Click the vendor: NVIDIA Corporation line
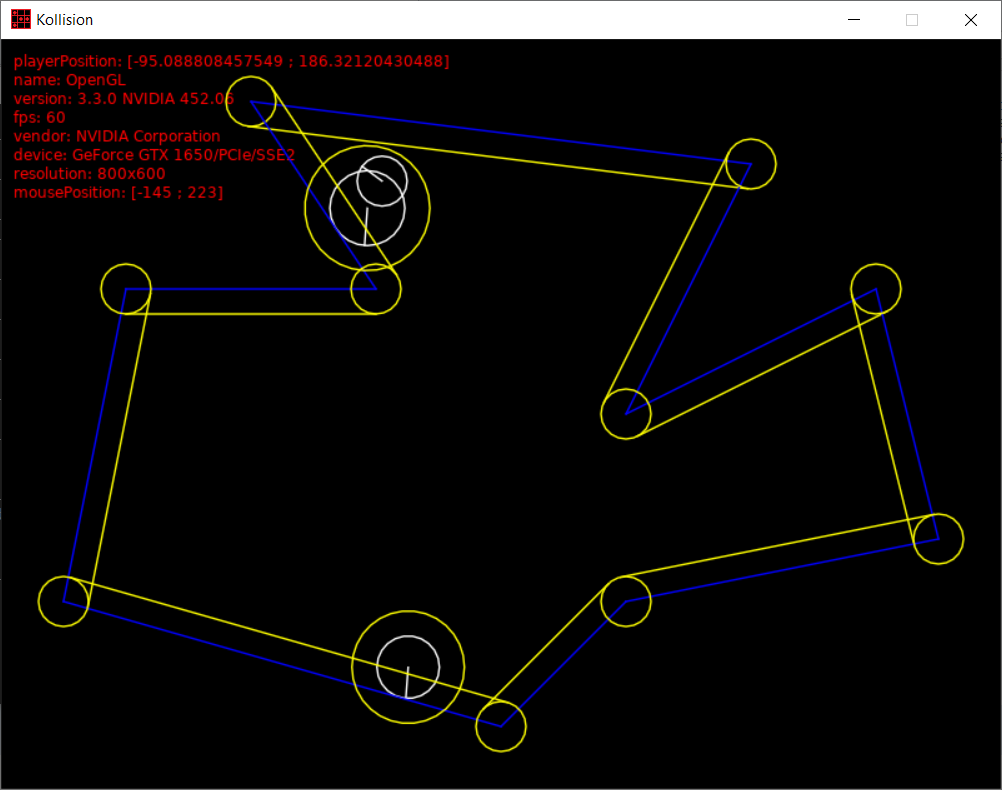 pos(116,136)
